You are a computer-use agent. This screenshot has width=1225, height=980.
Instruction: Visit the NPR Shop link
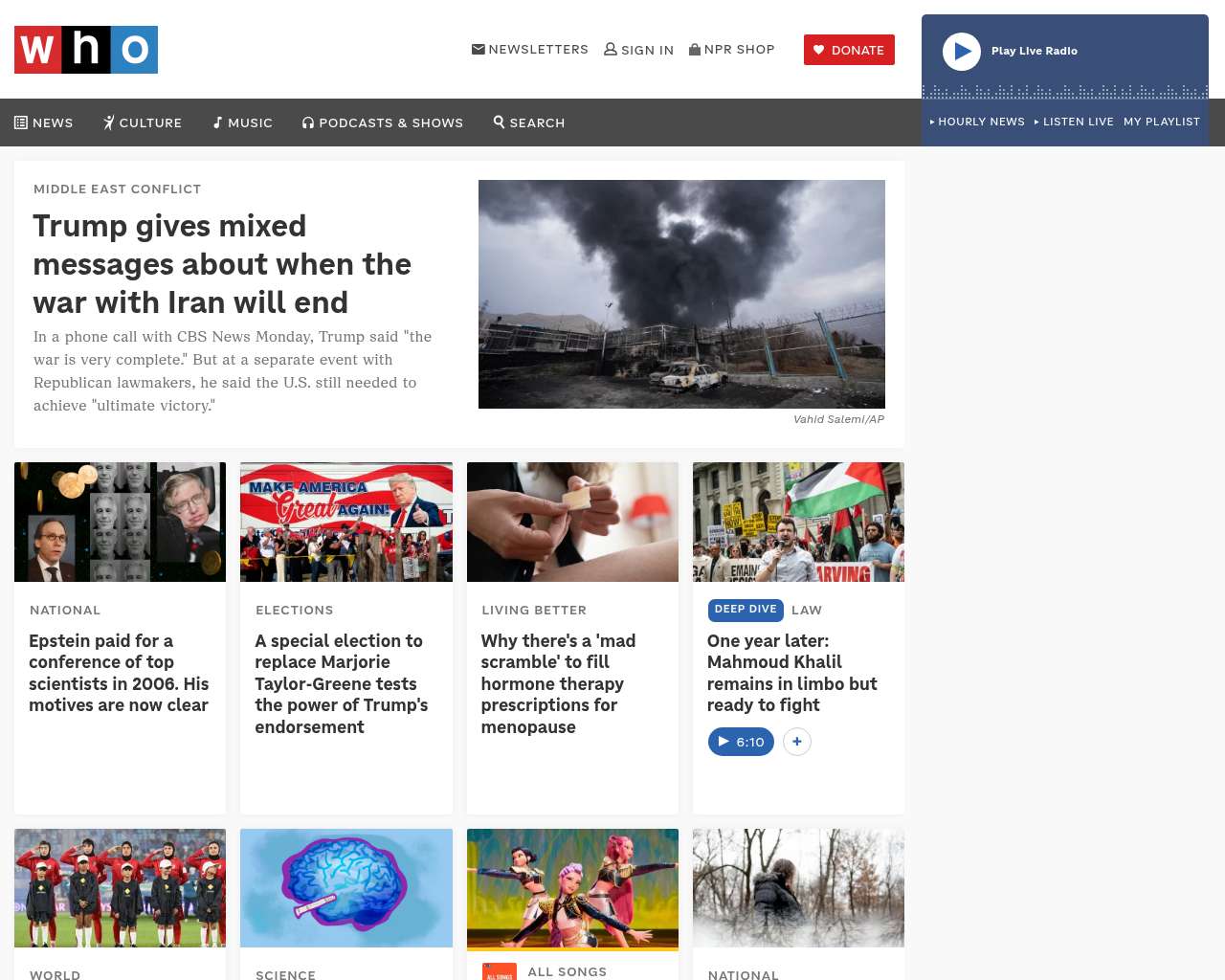(732, 49)
